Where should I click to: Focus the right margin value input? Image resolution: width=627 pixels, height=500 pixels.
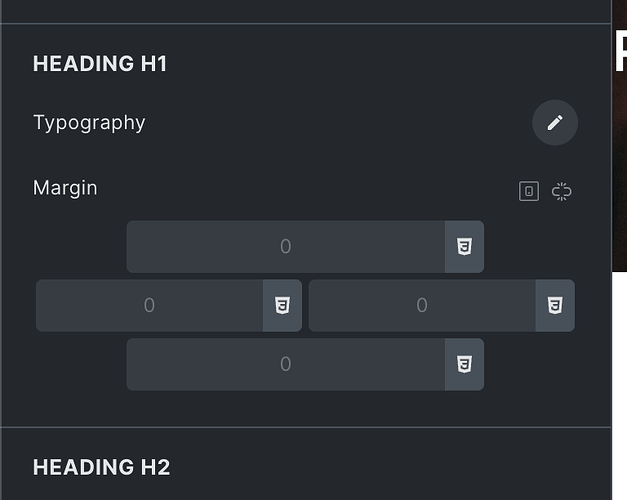[422, 305]
